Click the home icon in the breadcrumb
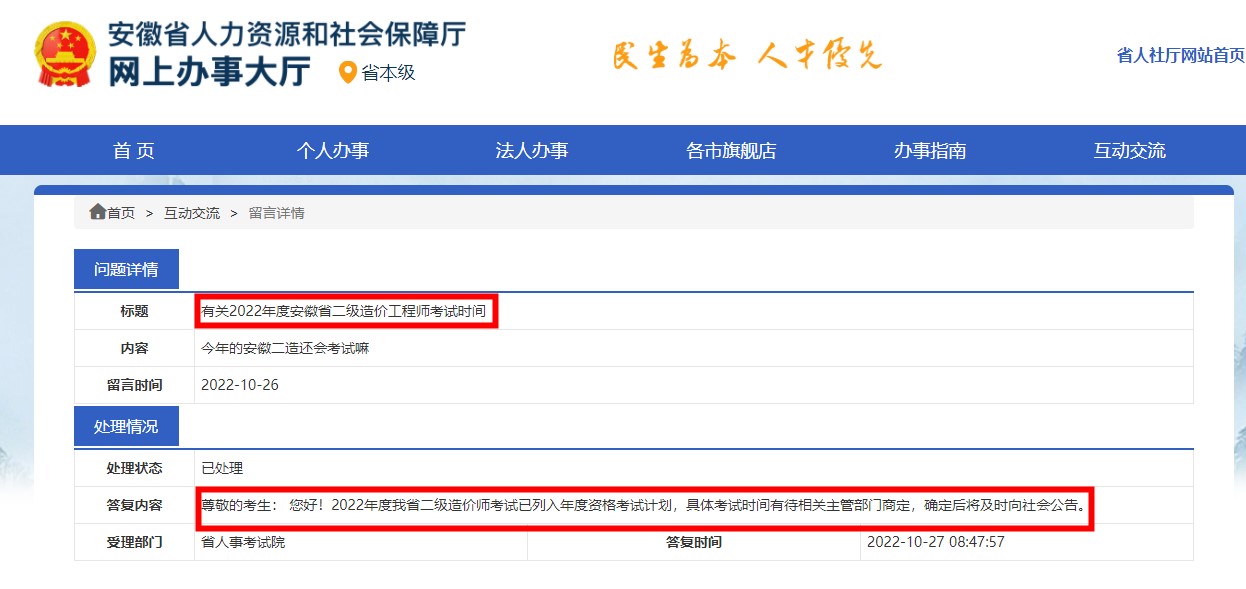This screenshot has height=589, width=1246. [97, 211]
